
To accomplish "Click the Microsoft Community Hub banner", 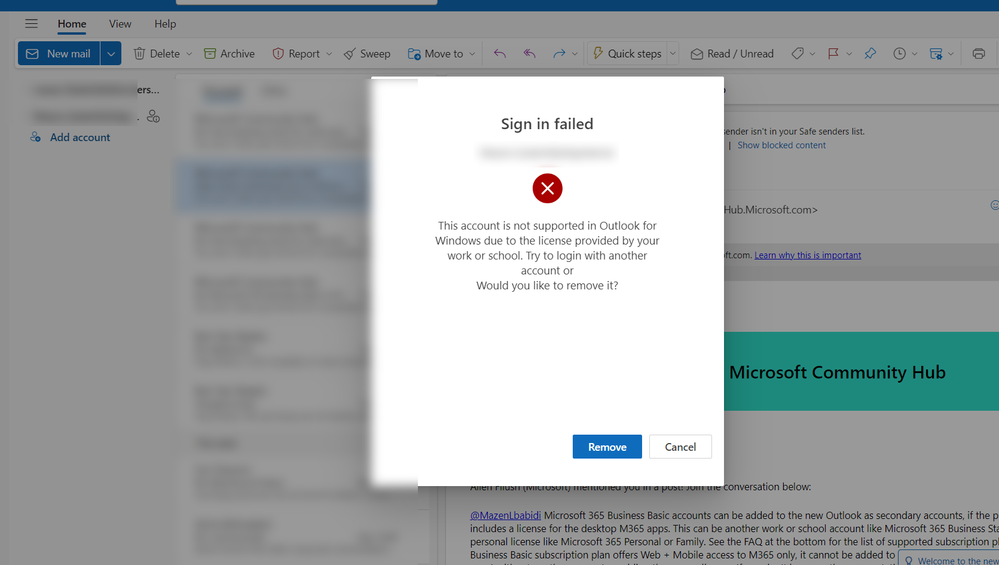I will point(861,372).
